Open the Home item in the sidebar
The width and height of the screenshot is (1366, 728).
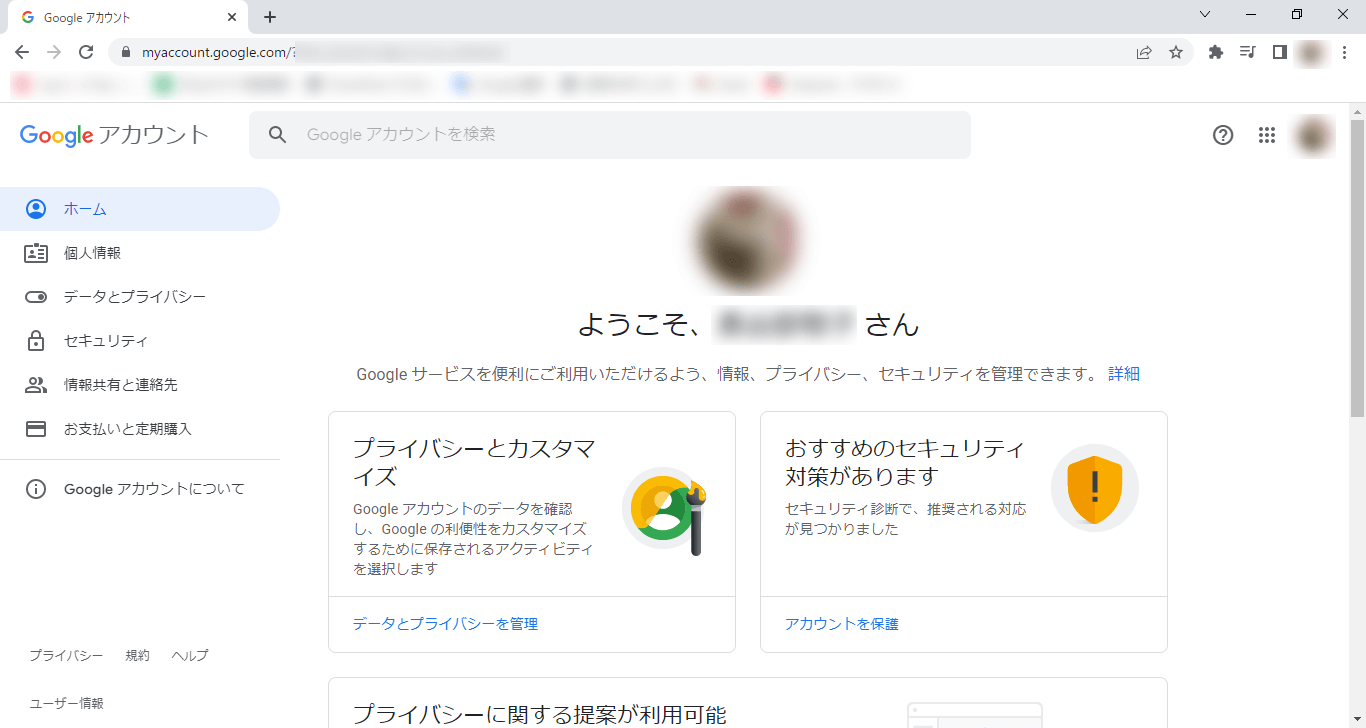(140, 209)
